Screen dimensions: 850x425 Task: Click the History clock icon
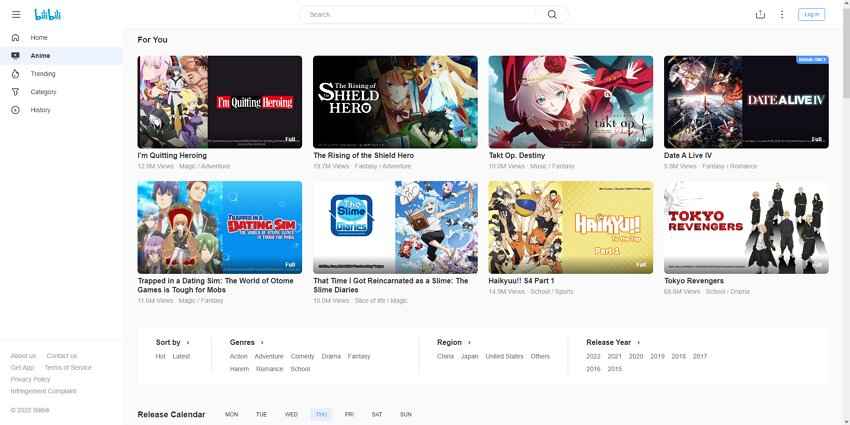coord(15,110)
